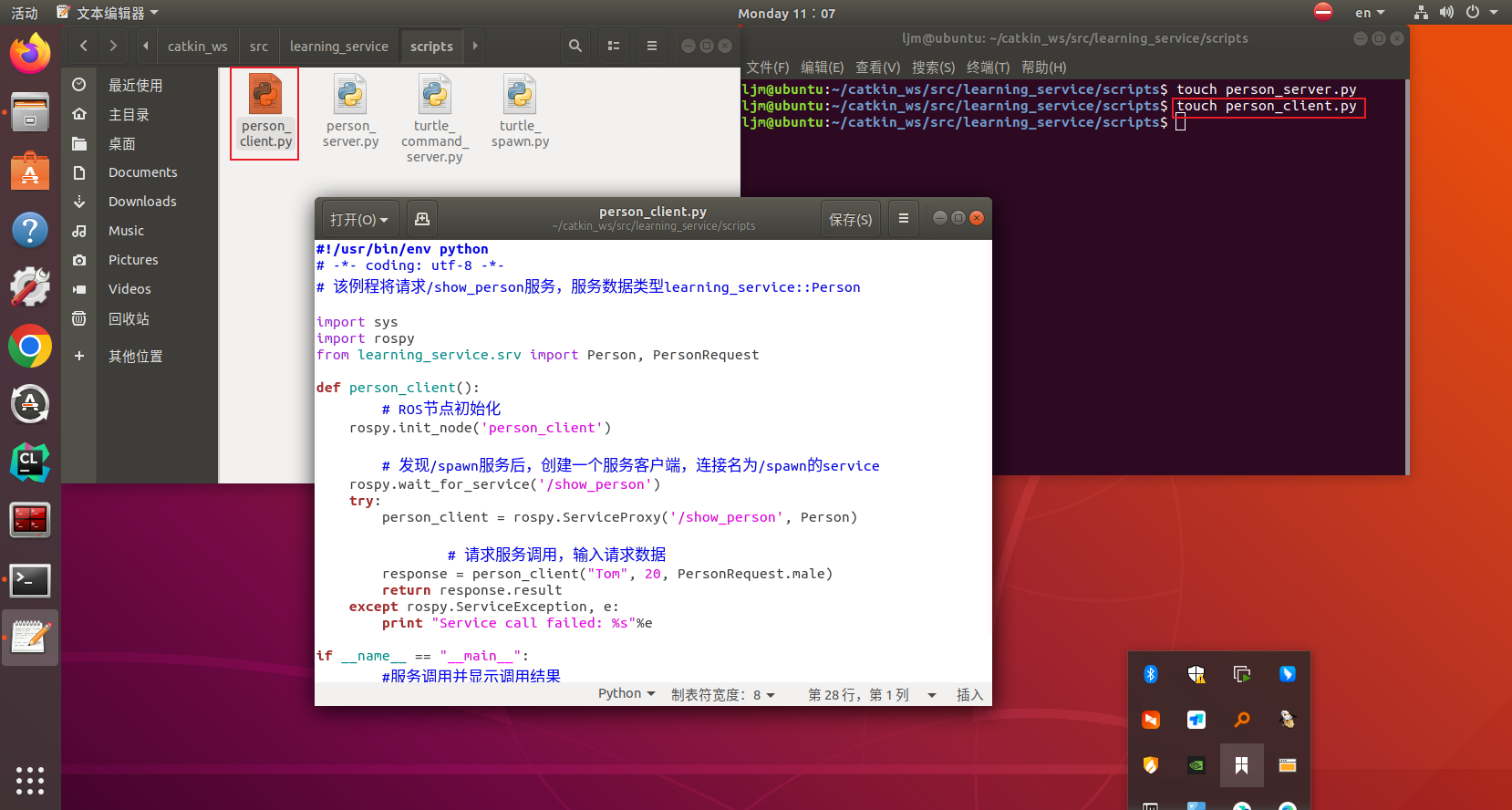Click the orange magnifier tray icon

1242,720
